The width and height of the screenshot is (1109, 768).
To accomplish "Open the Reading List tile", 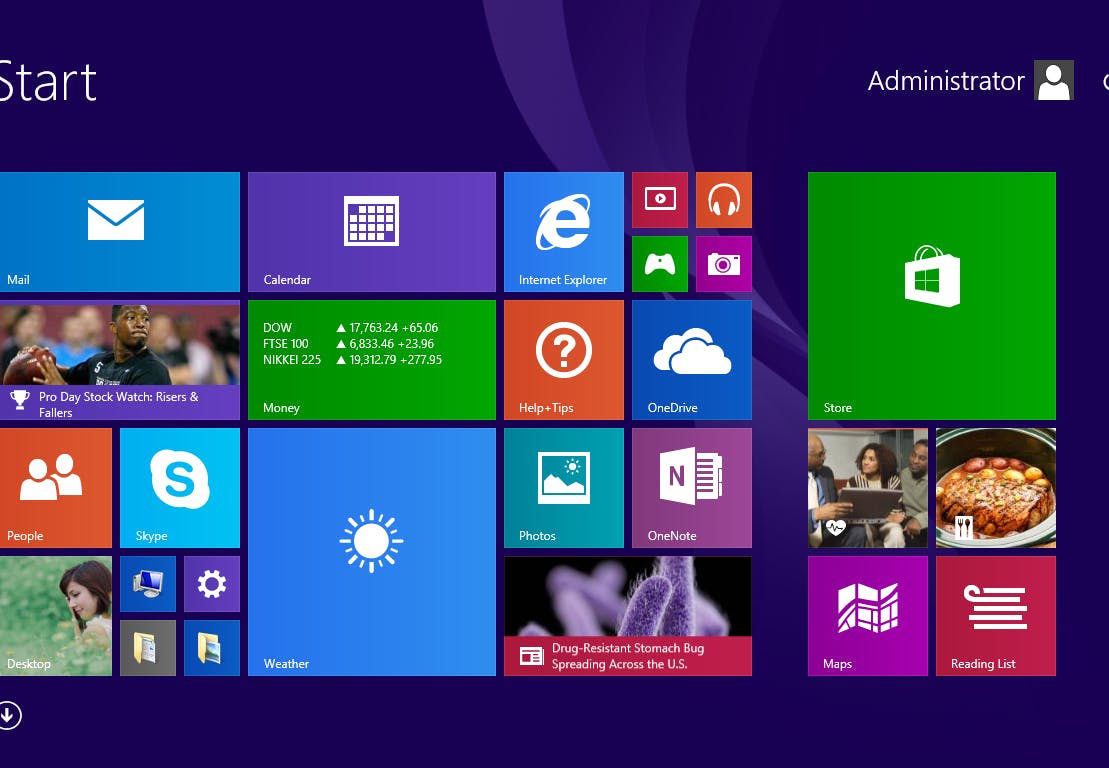I will pos(996,616).
